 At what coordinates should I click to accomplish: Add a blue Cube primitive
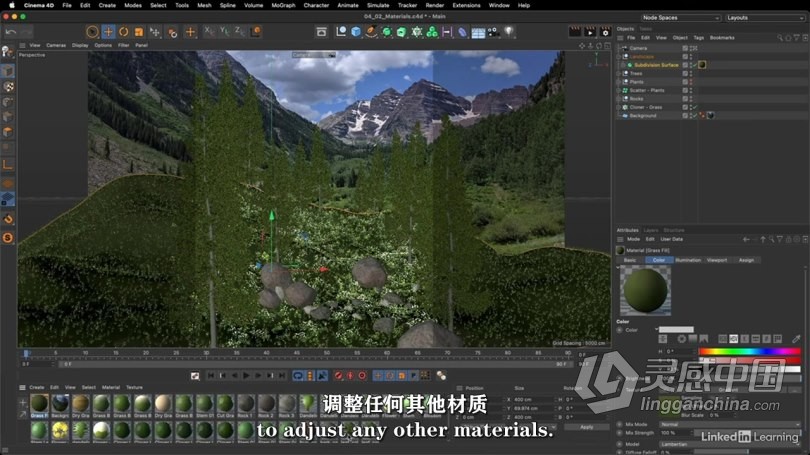356,32
